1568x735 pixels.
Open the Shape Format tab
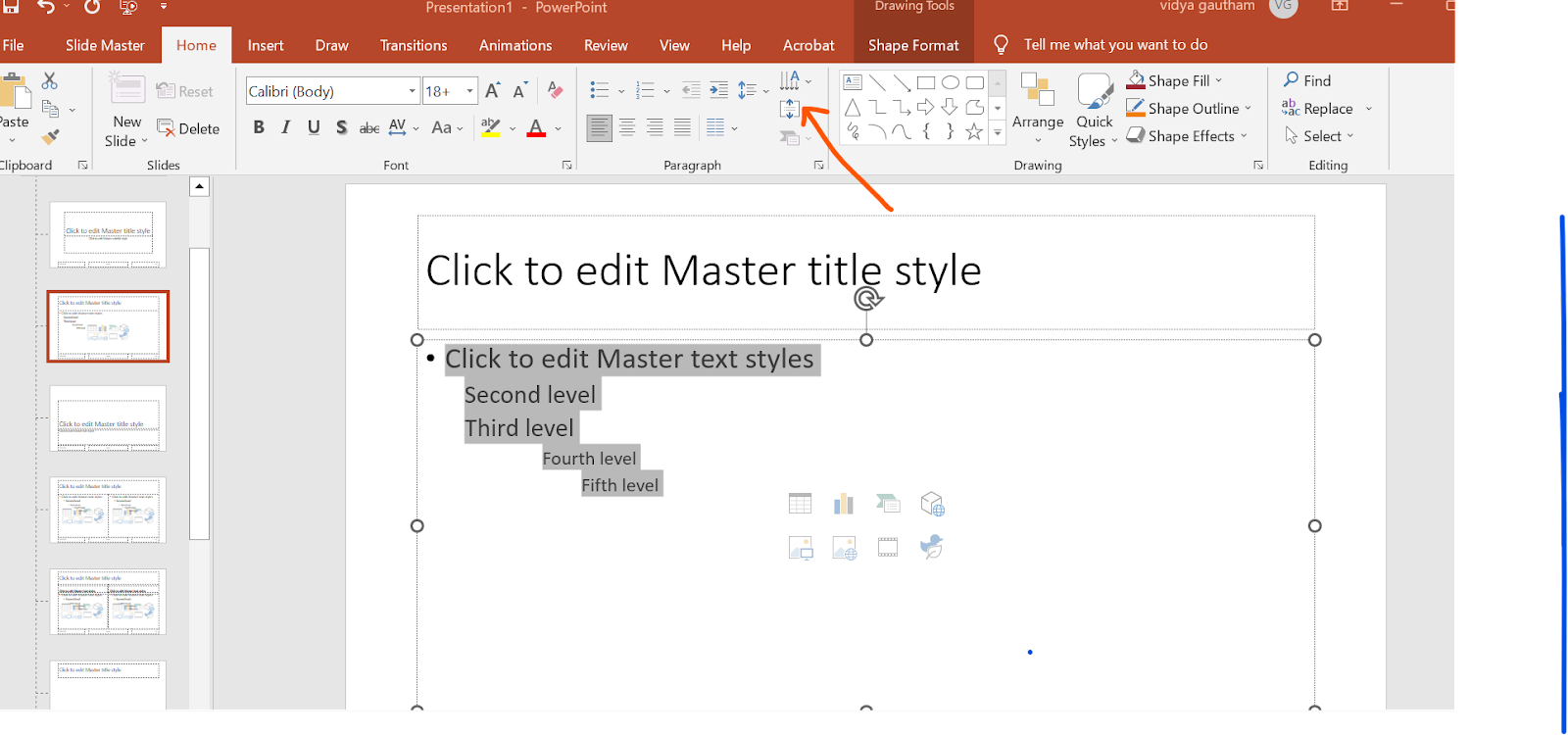(x=913, y=45)
